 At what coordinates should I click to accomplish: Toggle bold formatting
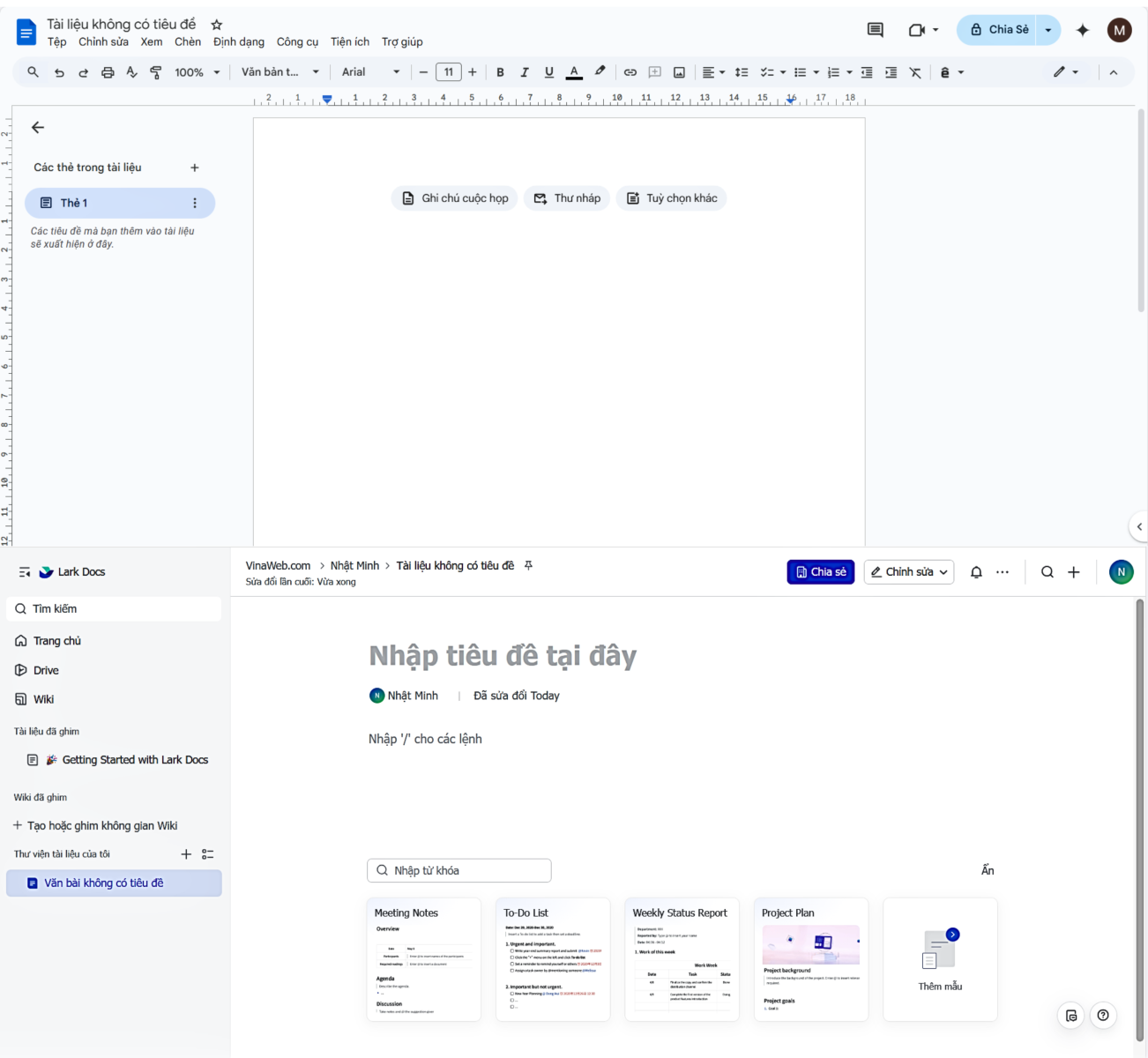500,71
